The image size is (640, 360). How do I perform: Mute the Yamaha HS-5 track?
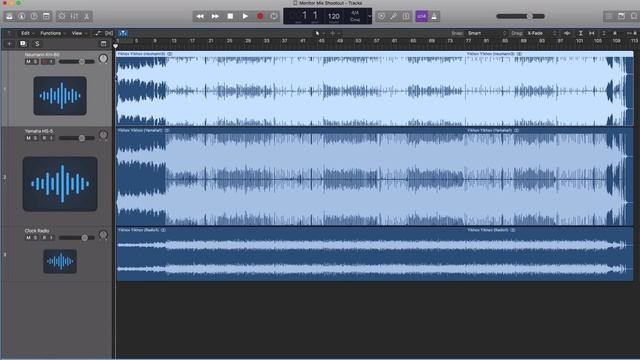[28, 138]
